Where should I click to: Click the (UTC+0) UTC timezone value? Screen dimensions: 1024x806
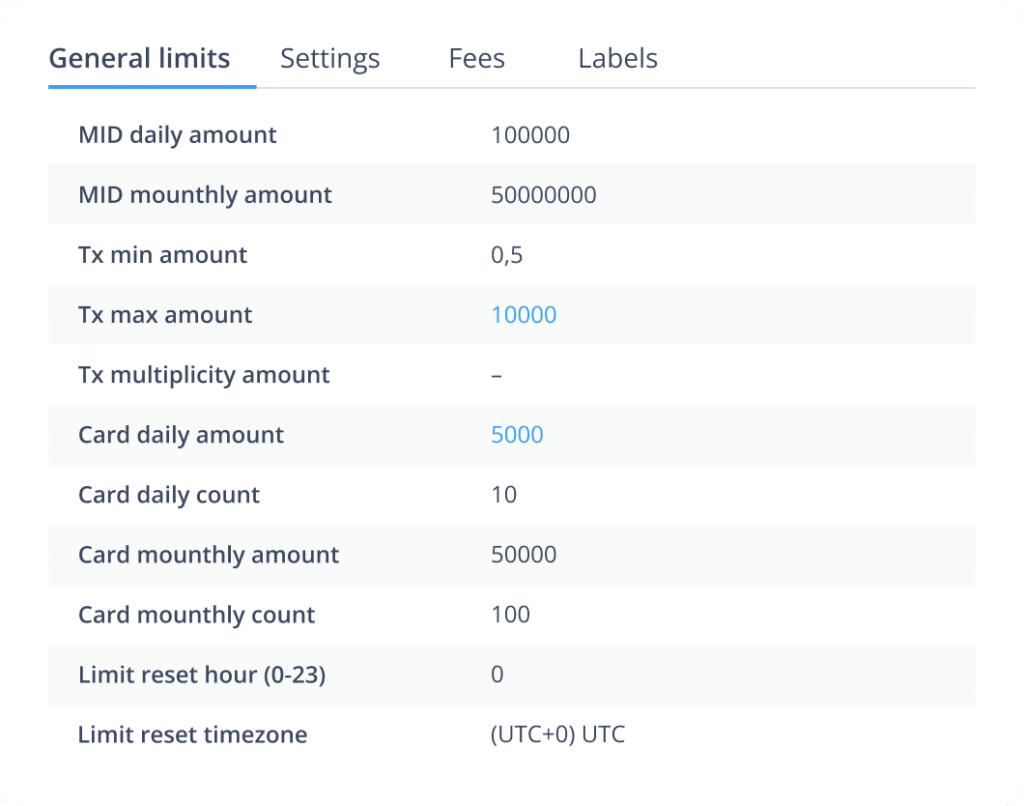pos(557,735)
